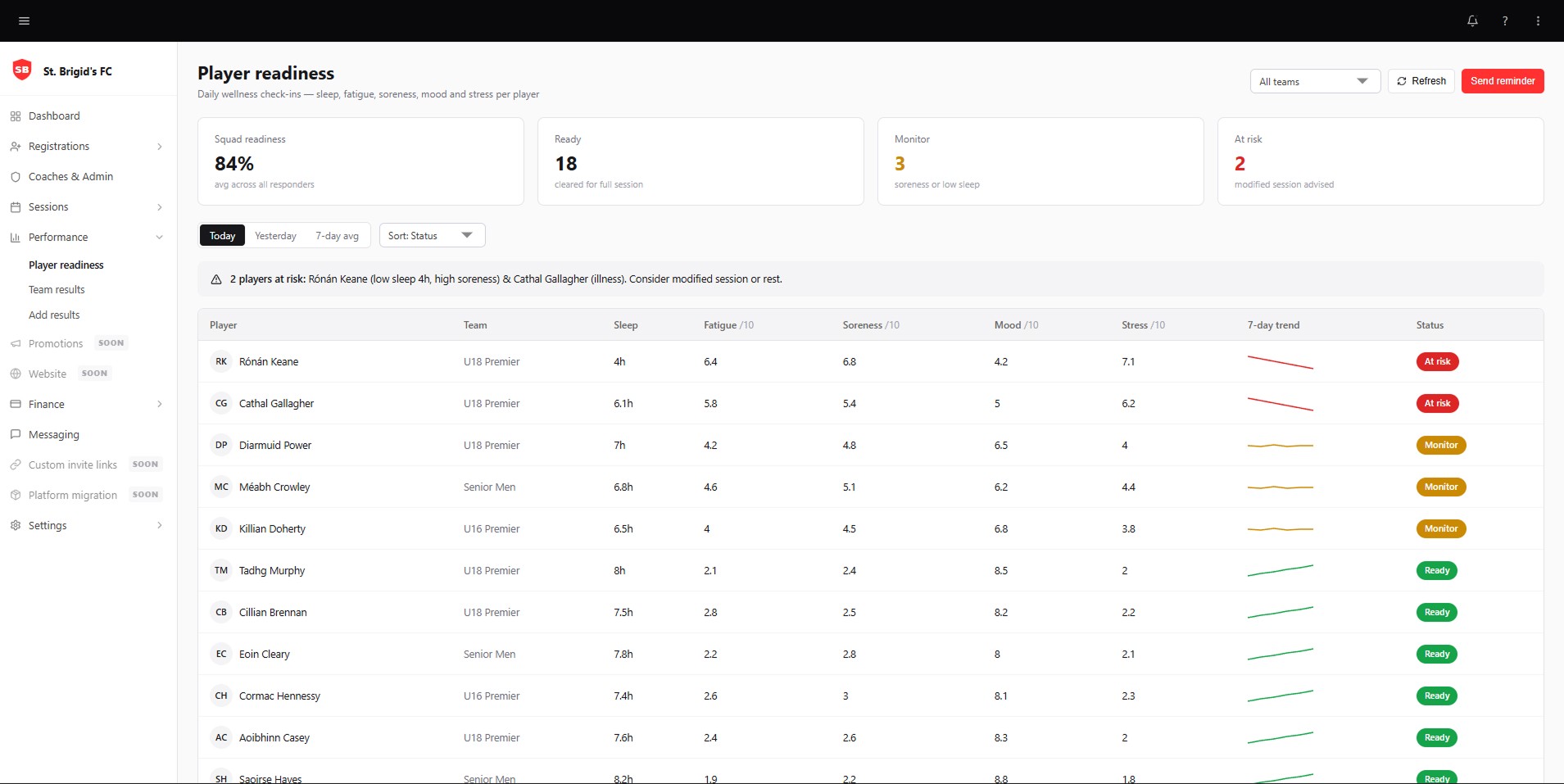Screen dimensions: 1564x784
Task: Expand the Finance submenu chevron
Action: (x=160, y=405)
